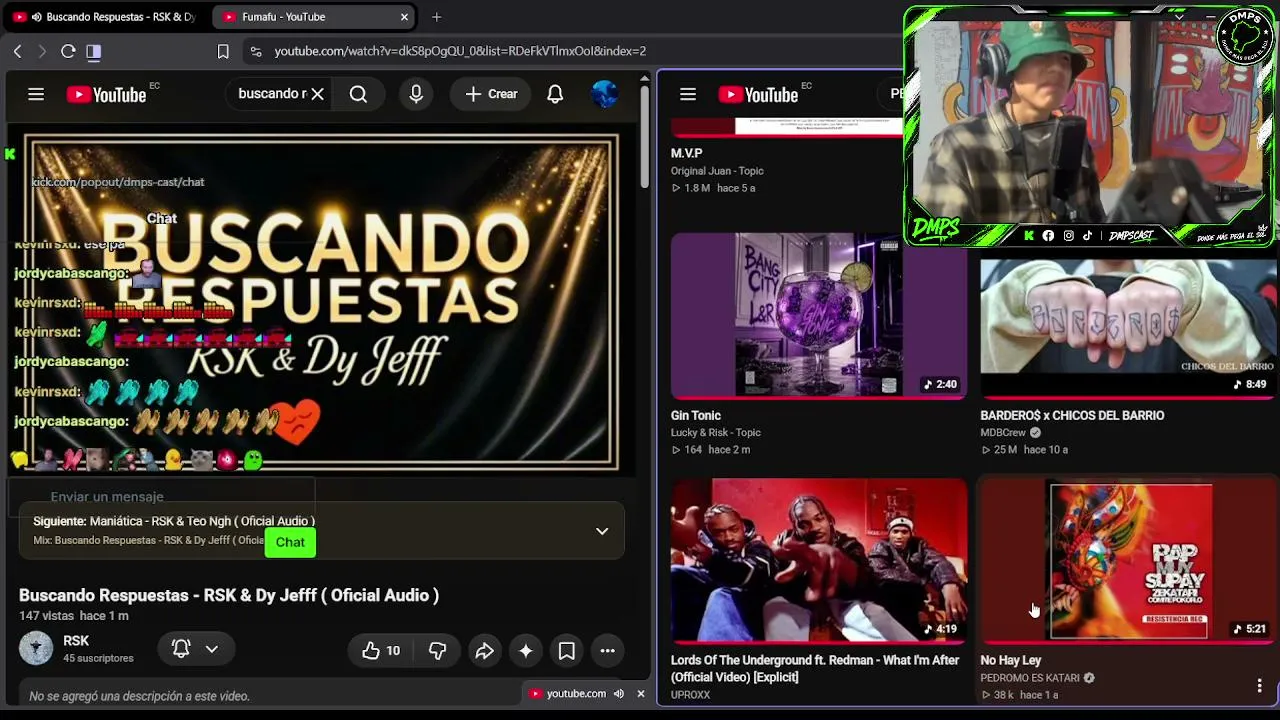
Task: Like the Buscando Respuestas video
Action: tap(381, 651)
